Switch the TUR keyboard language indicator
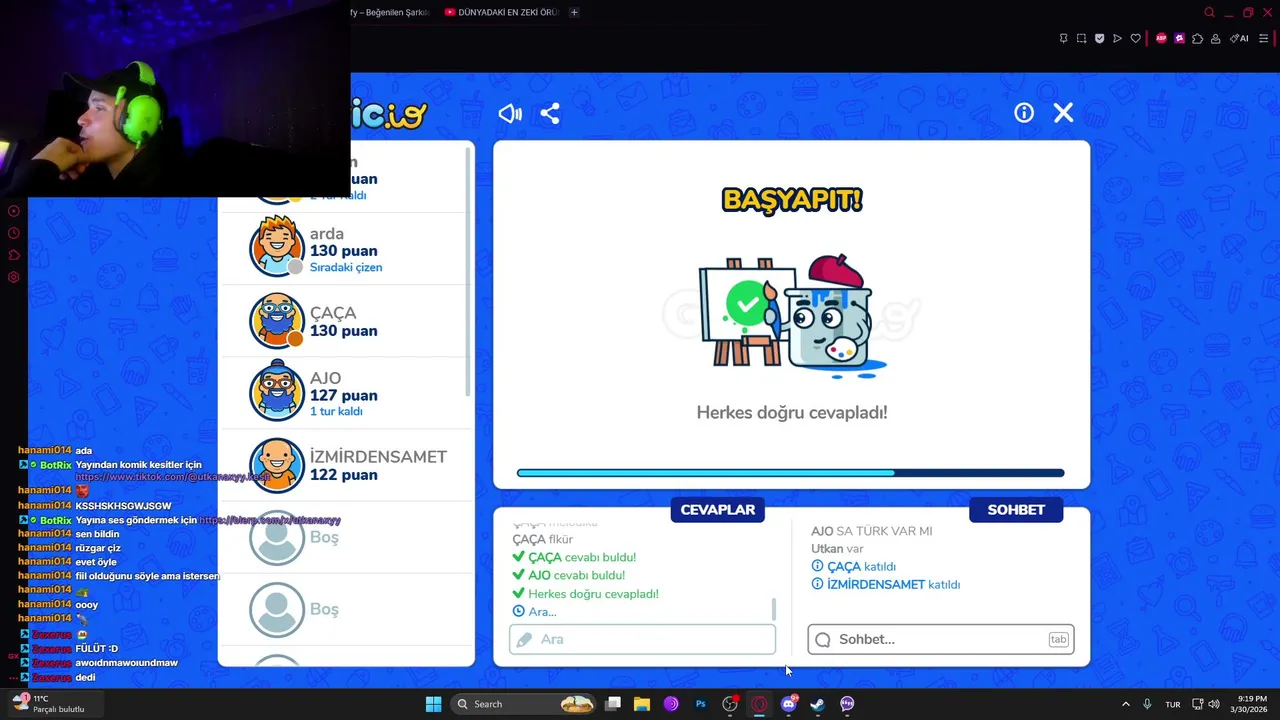The width and height of the screenshot is (1280, 720). click(x=1173, y=704)
